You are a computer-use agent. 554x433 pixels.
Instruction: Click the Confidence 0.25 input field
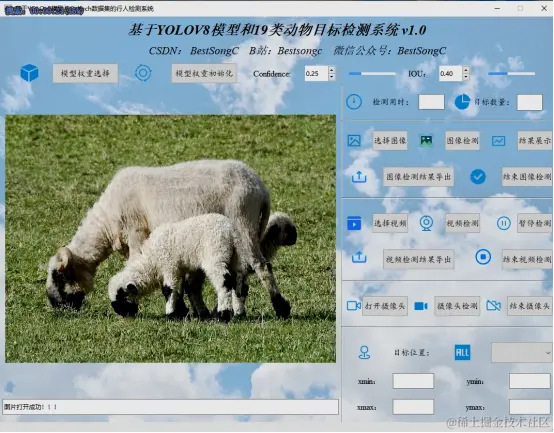click(316, 73)
